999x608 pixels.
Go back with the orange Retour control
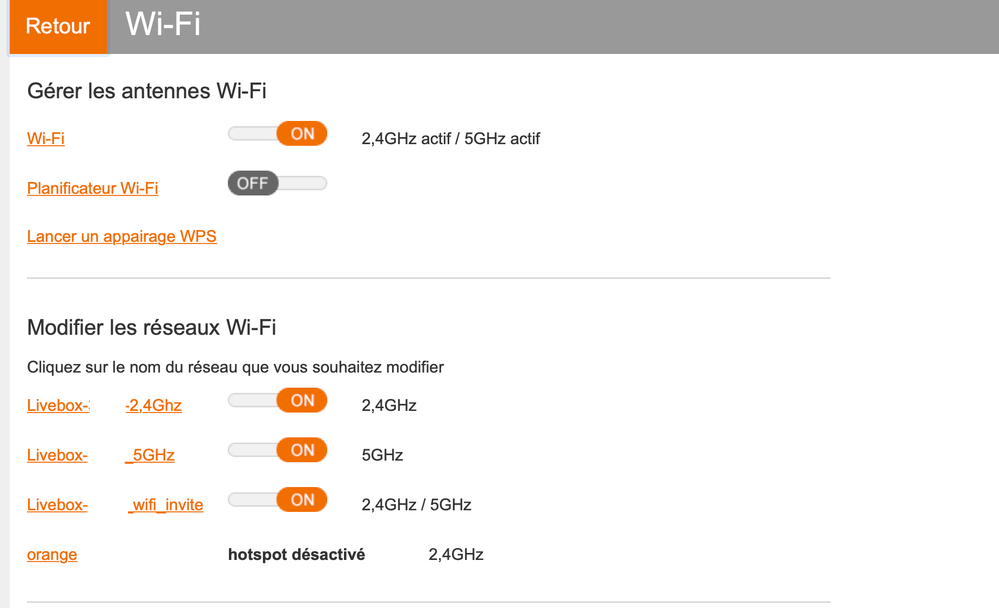point(57,27)
